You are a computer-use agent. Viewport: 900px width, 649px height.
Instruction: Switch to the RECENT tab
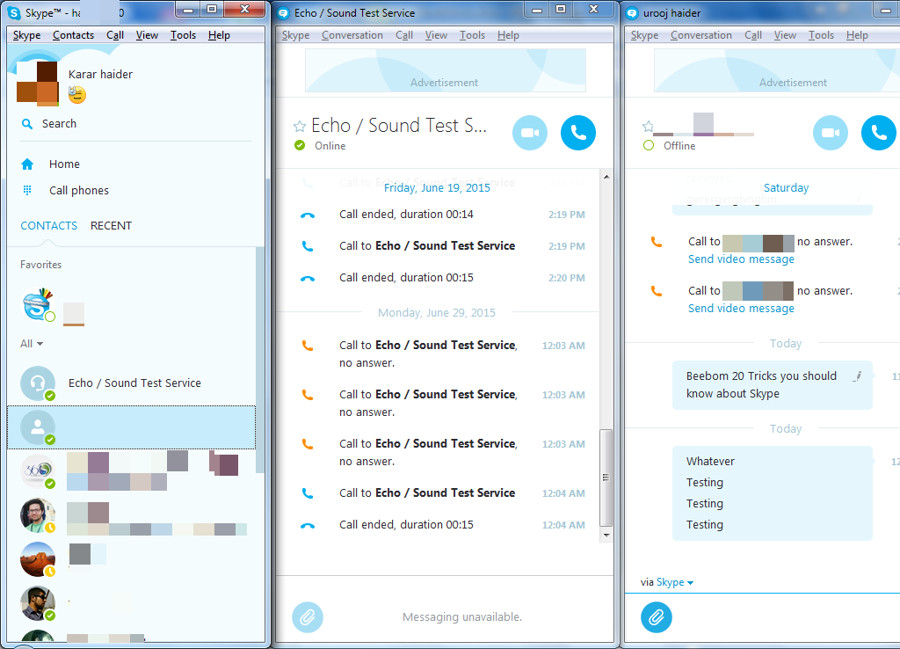click(111, 226)
